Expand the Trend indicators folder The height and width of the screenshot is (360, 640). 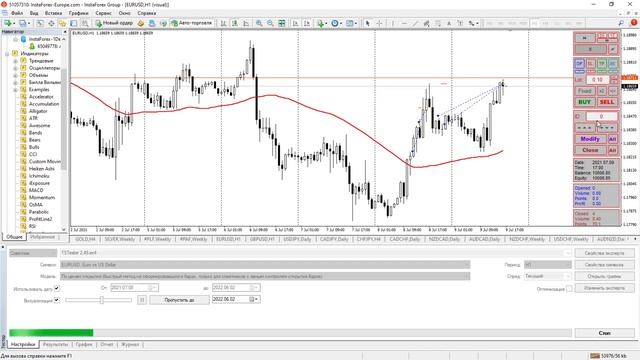pos(16,61)
